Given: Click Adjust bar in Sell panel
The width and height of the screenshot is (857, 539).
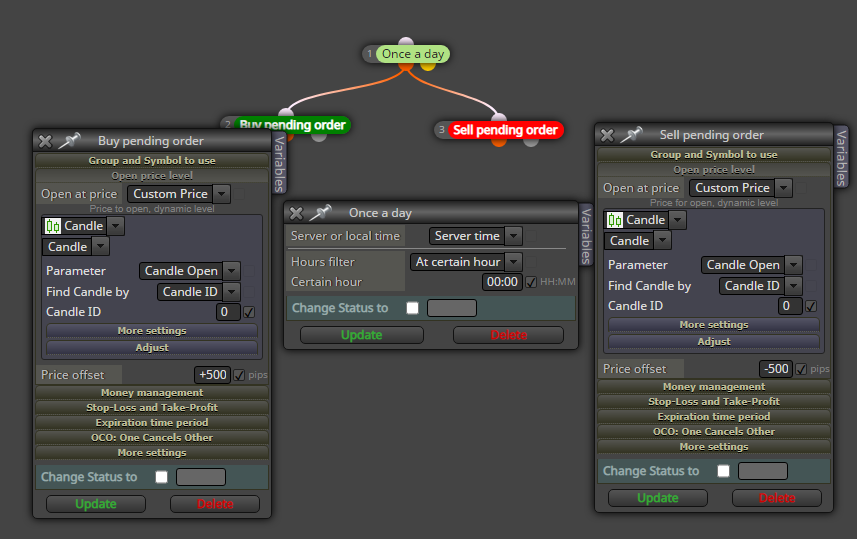Looking at the screenshot, I should tap(714, 342).
